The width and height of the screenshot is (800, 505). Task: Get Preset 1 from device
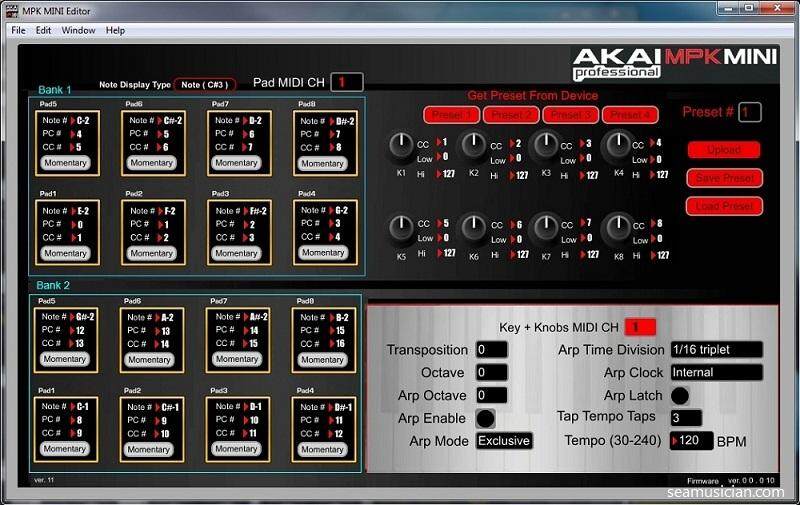(451, 115)
